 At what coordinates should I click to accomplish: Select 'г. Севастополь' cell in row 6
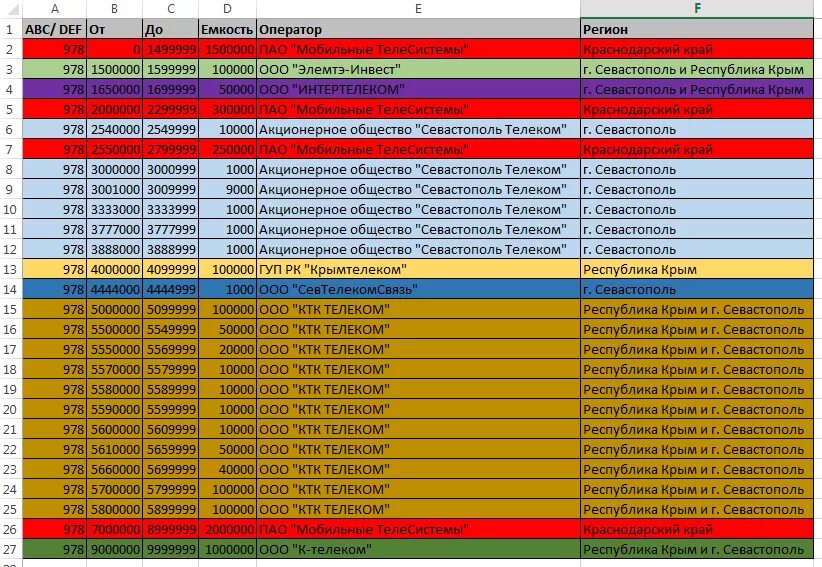click(x=697, y=129)
